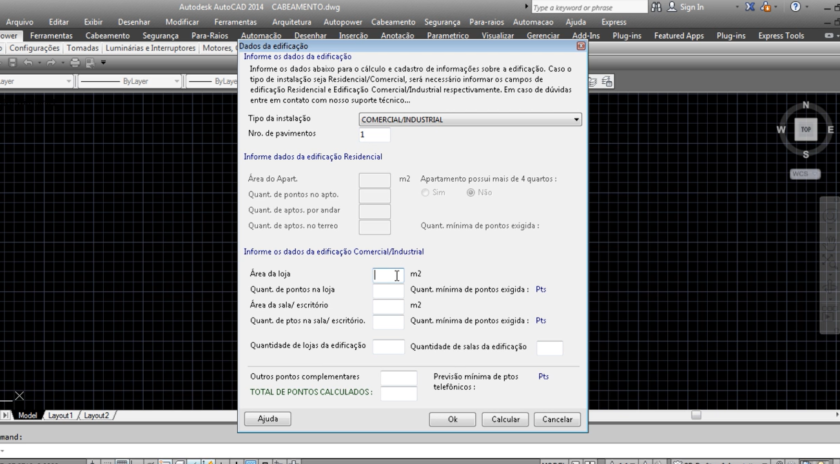Expand the WCS coordinate system dropdown

(x=805, y=174)
